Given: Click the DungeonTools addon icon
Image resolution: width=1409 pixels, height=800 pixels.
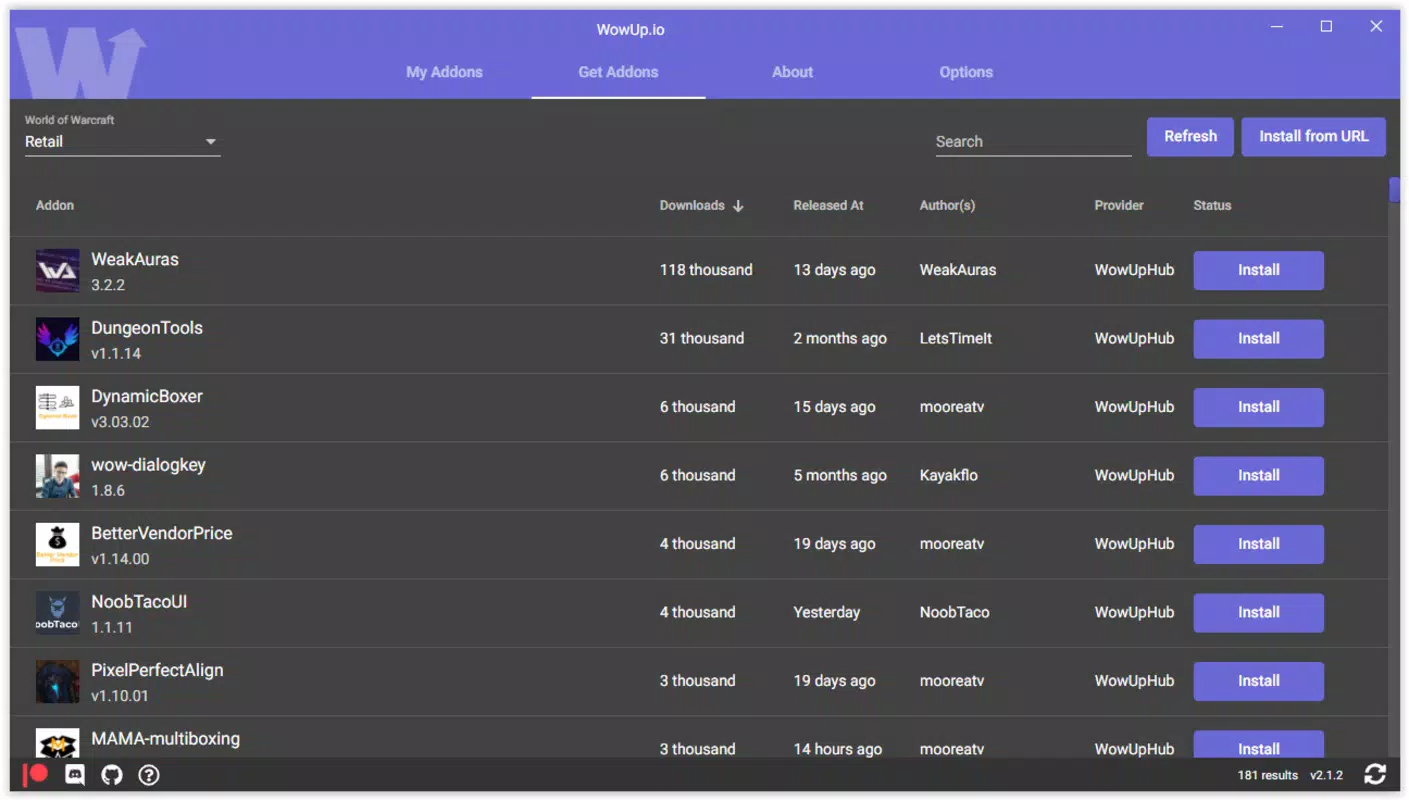Looking at the screenshot, I should 57,339.
